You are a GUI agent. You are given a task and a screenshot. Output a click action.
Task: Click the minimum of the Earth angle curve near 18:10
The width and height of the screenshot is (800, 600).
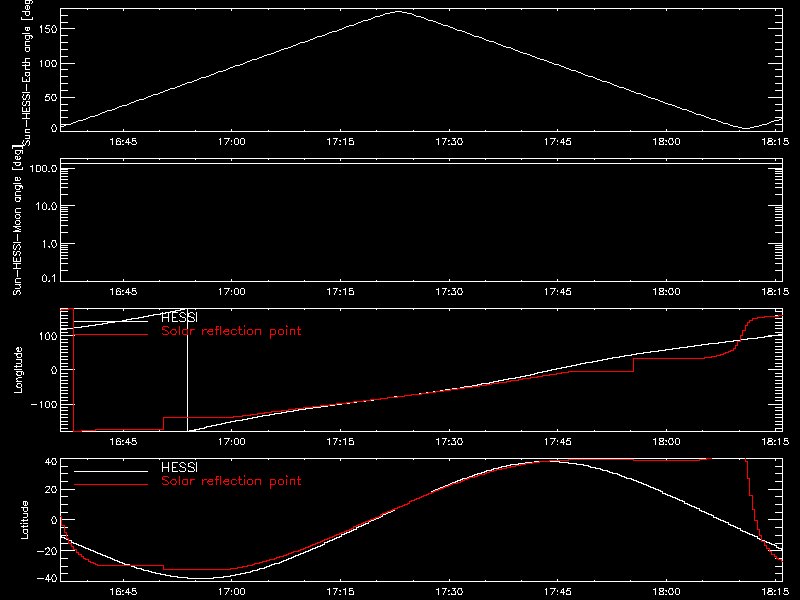(x=745, y=128)
